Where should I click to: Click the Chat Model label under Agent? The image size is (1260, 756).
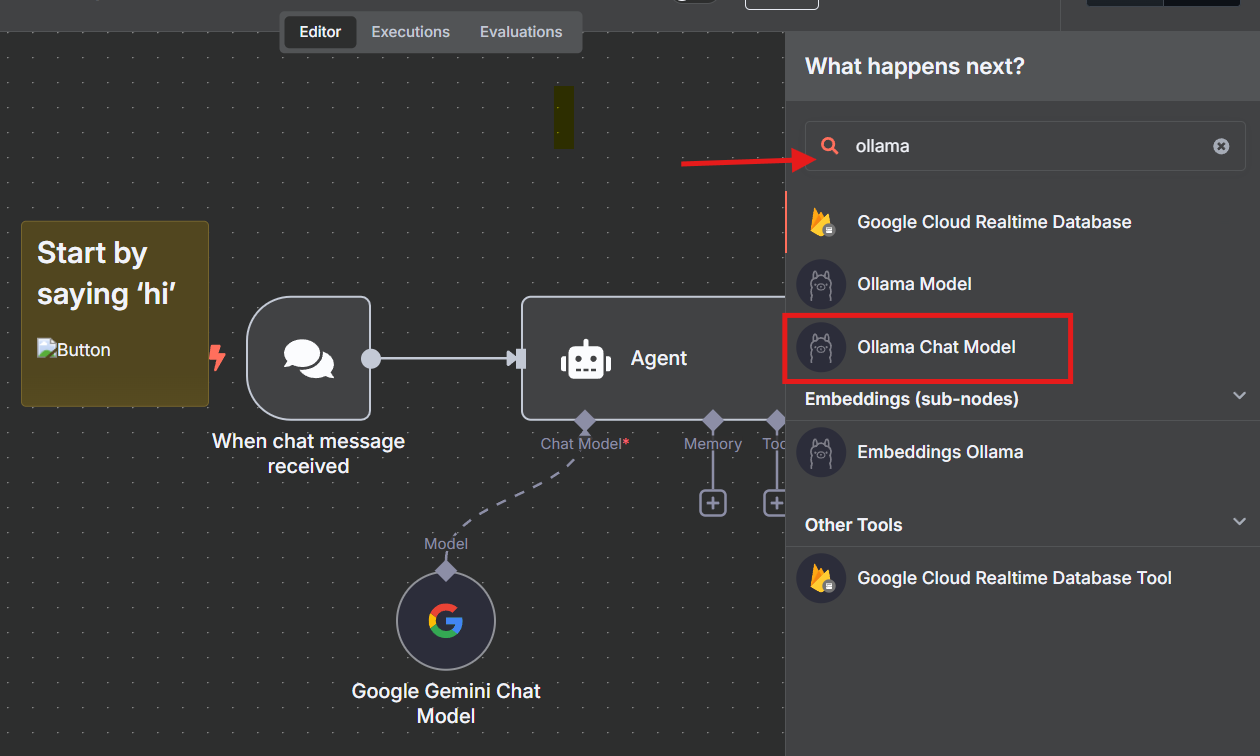[x=585, y=443]
